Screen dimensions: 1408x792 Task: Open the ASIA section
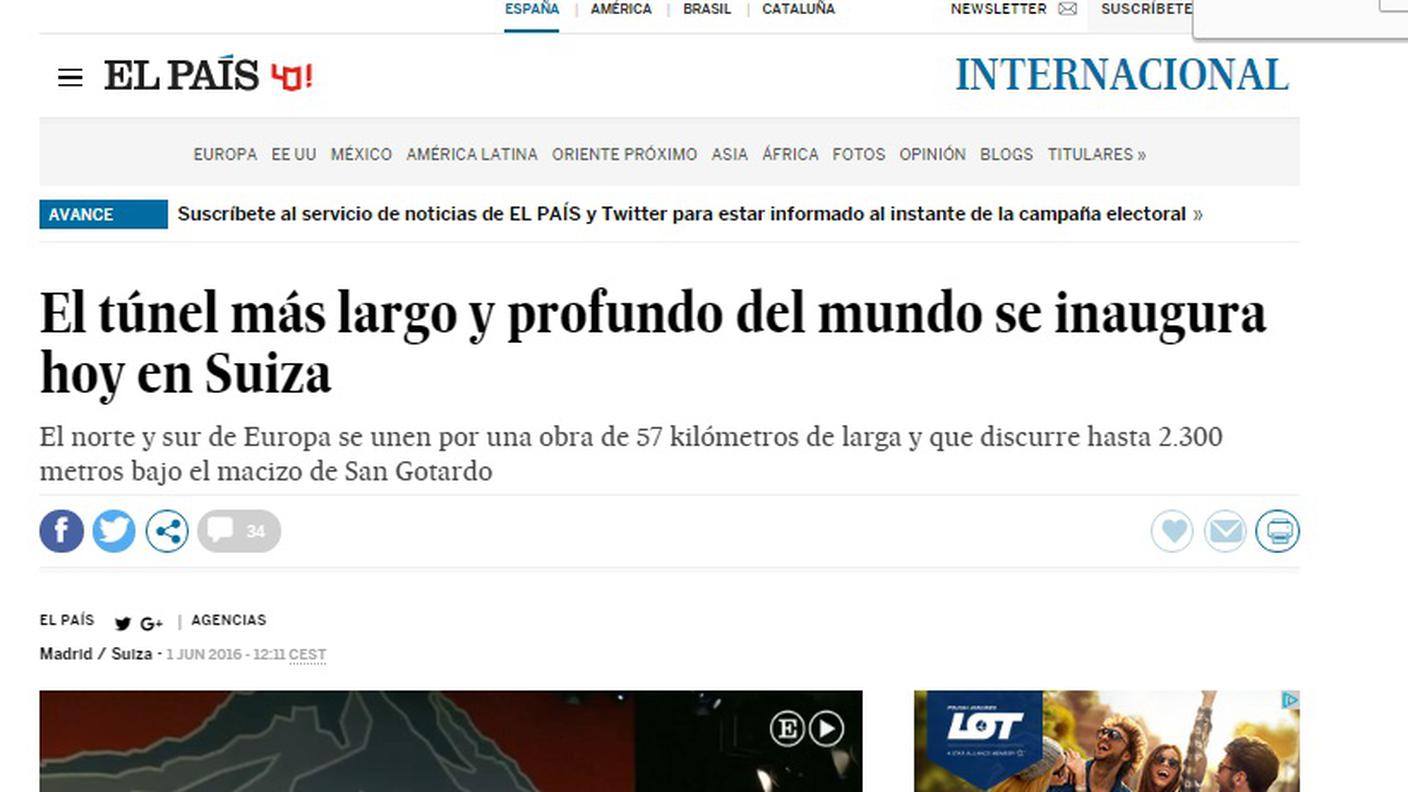729,154
